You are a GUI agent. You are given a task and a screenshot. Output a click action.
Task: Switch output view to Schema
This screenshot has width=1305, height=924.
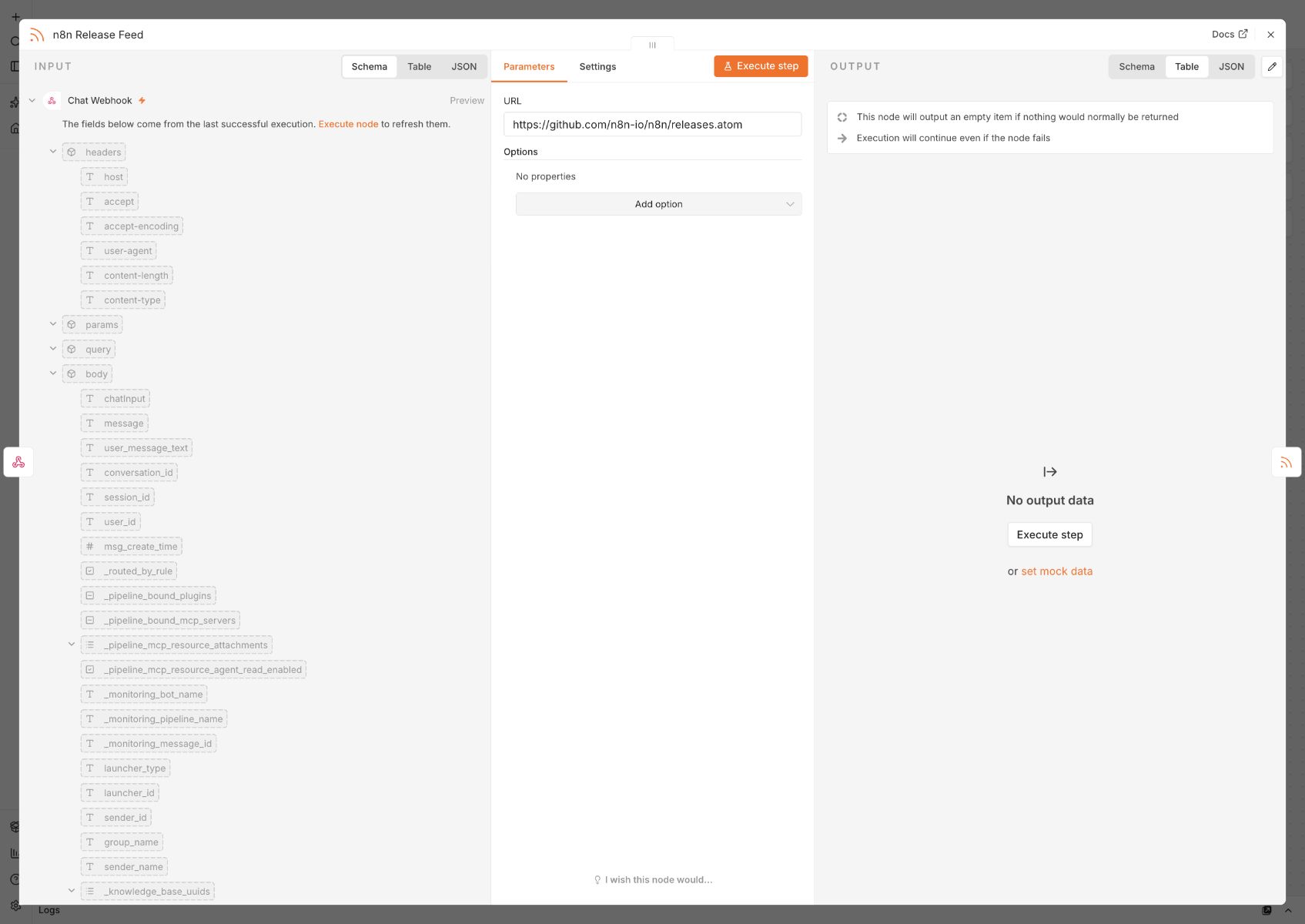(1136, 67)
